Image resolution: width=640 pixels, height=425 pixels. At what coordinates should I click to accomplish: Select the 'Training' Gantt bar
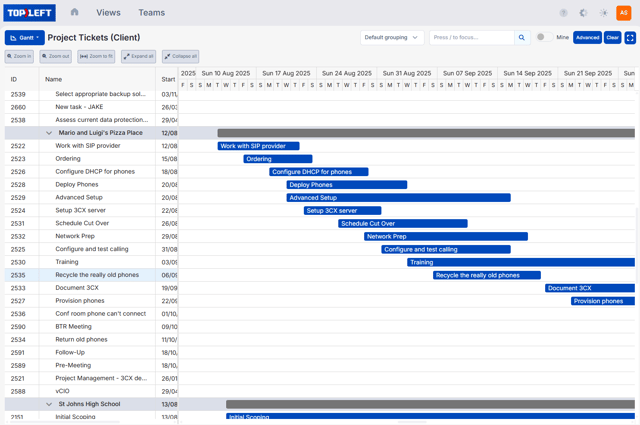coord(521,263)
